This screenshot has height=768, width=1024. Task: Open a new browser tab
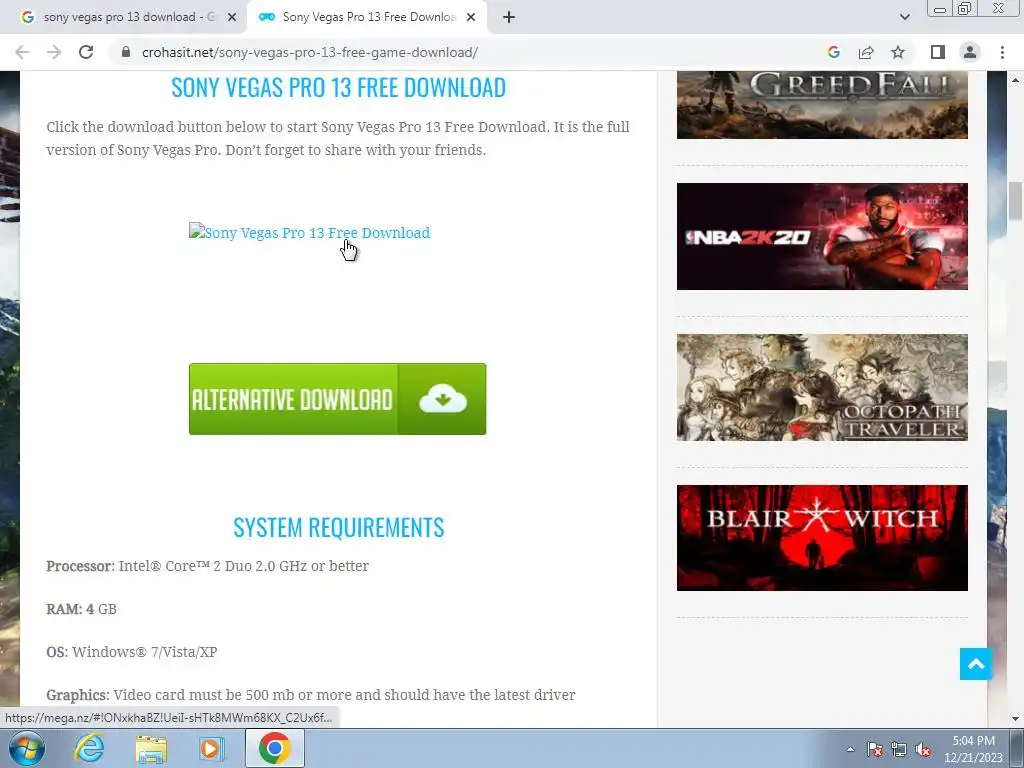pyautogui.click(x=509, y=18)
